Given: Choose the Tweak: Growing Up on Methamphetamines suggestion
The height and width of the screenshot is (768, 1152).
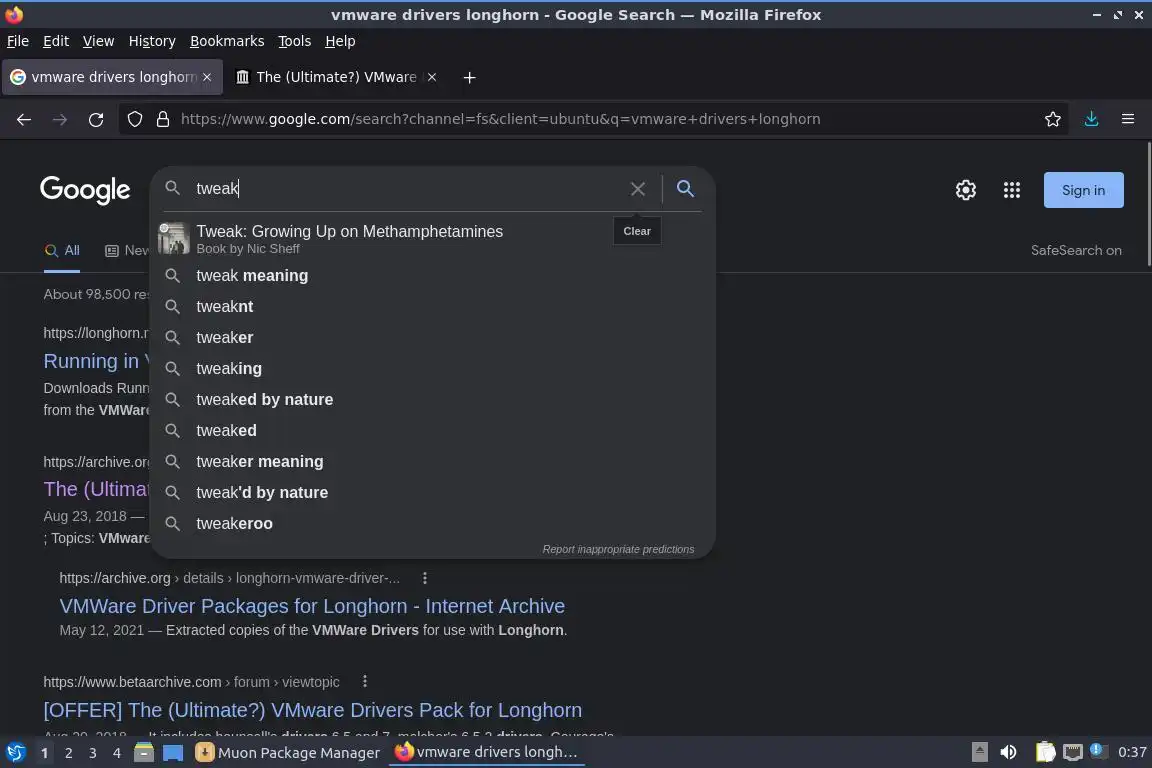Looking at the screenshot, I should 432,239.
